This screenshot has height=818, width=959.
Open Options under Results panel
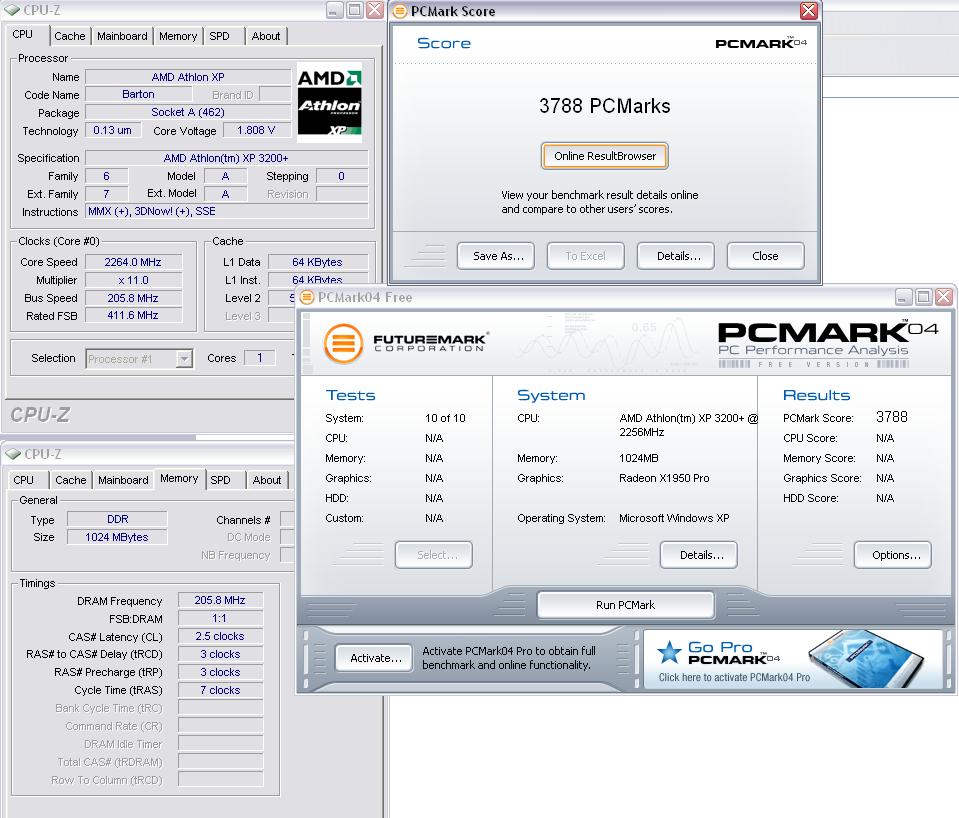(892, 555)
